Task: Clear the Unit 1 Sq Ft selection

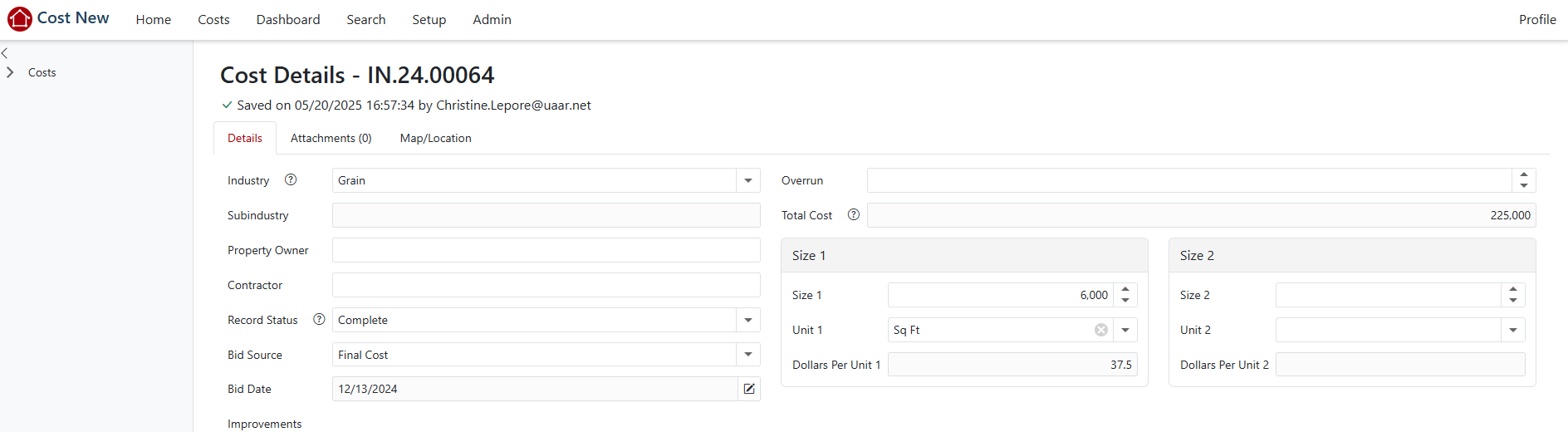Action: [x=1101, y=330]
